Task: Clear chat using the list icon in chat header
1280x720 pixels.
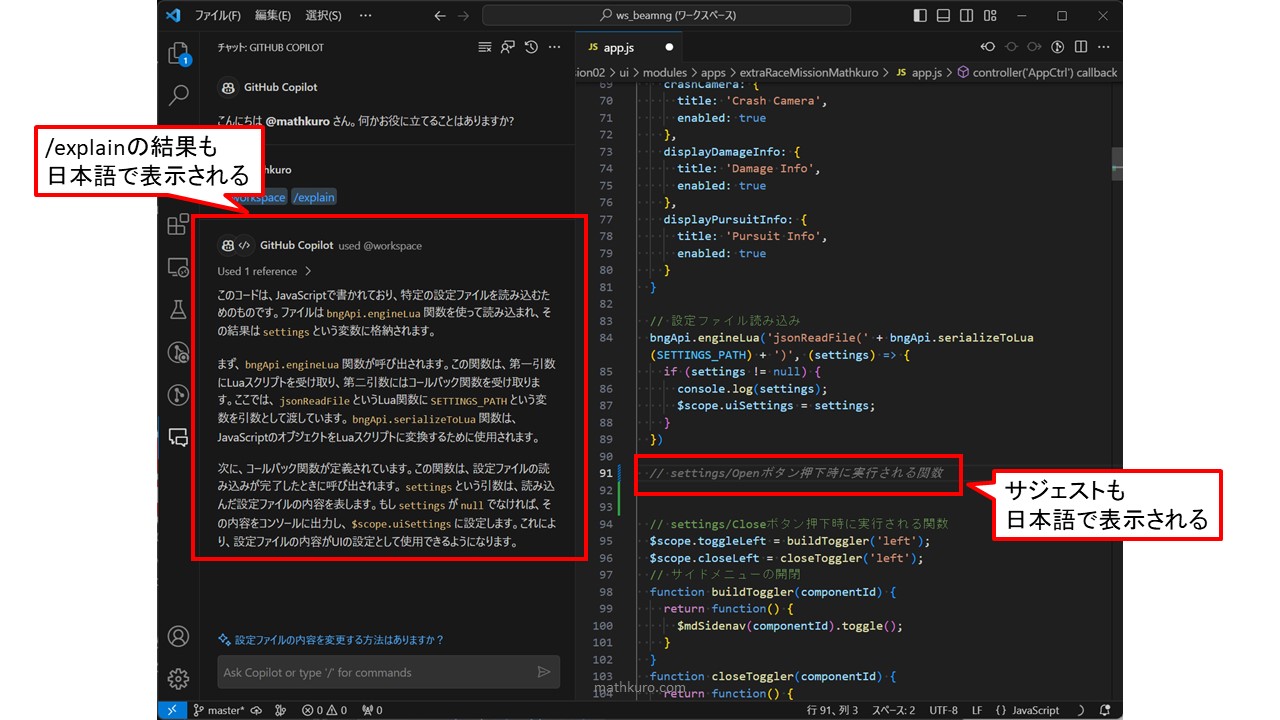Action: point(485,47)
